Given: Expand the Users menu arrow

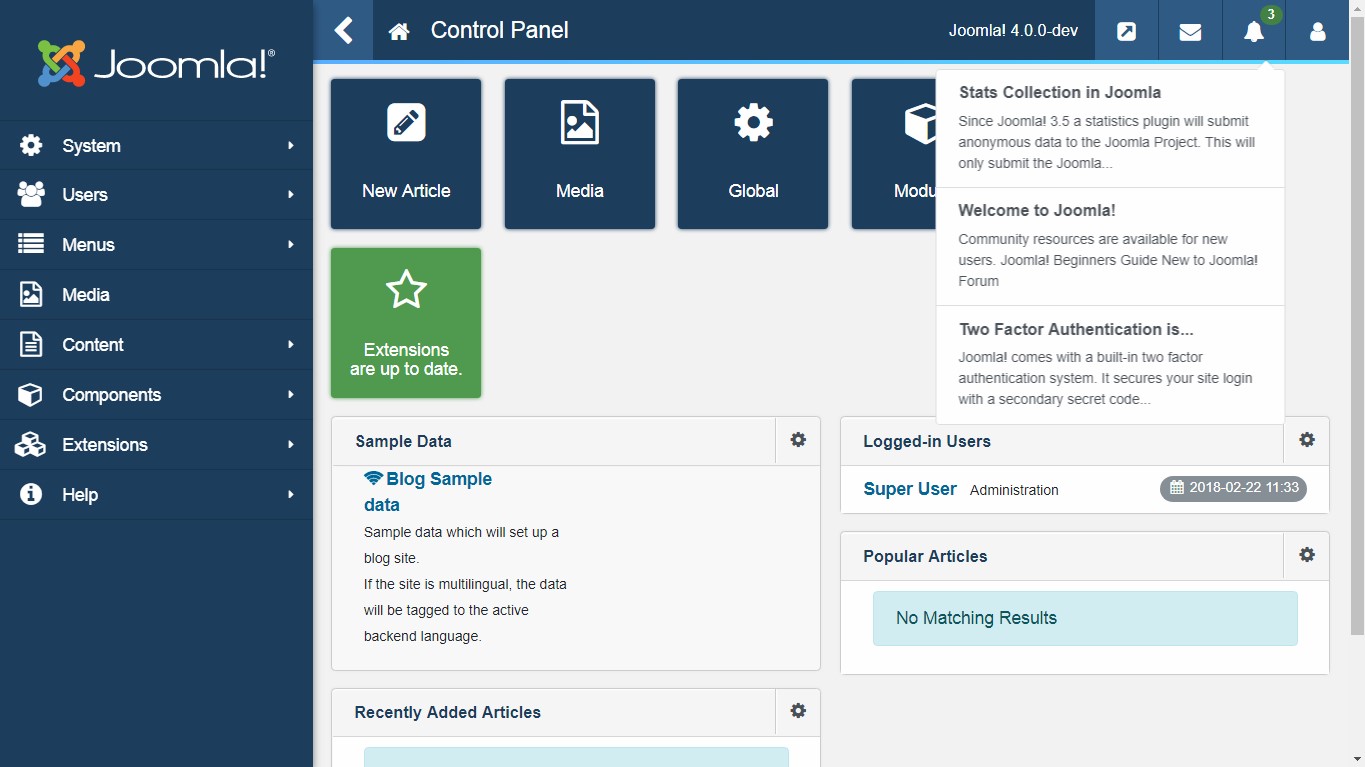Looking at the screenshot, I should tap(291, 194).
